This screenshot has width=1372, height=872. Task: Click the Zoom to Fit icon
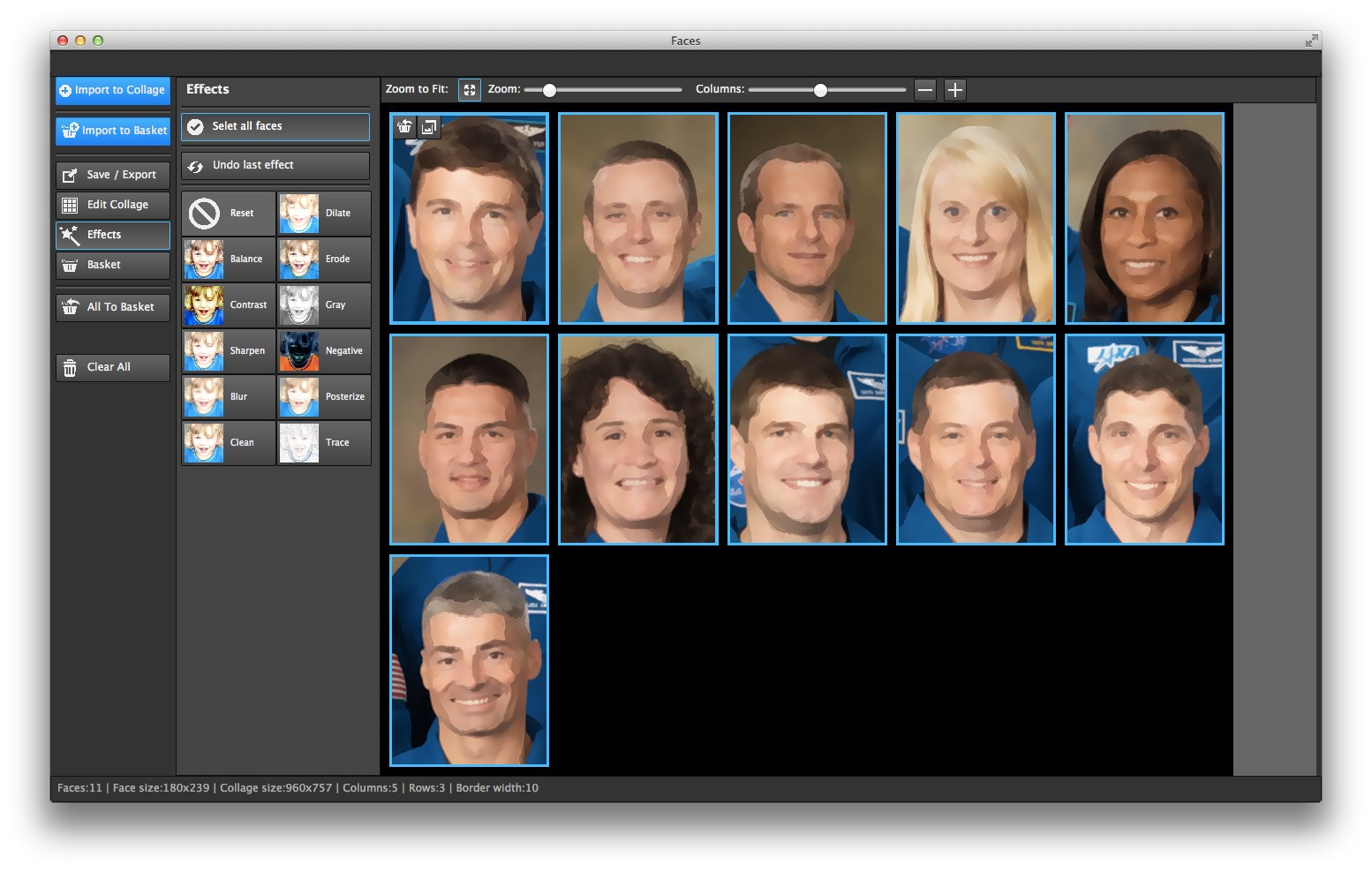470,90
